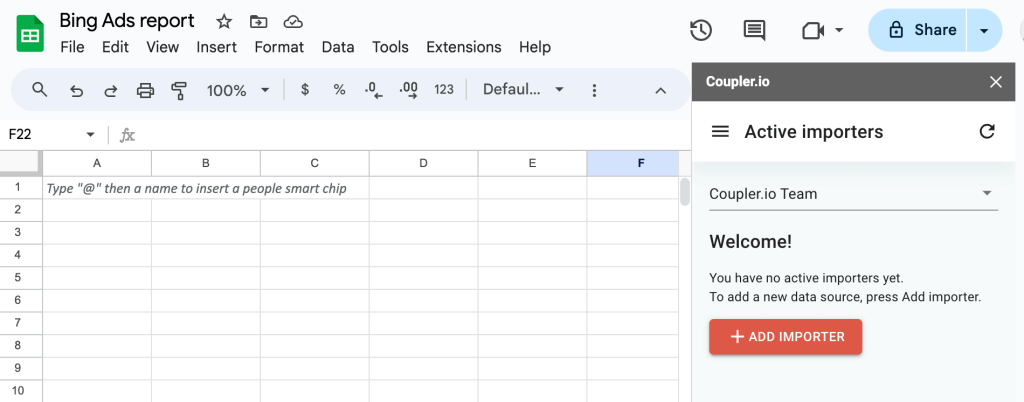
Task: Open the Extensions menu
Action: (x=464, y=47)
